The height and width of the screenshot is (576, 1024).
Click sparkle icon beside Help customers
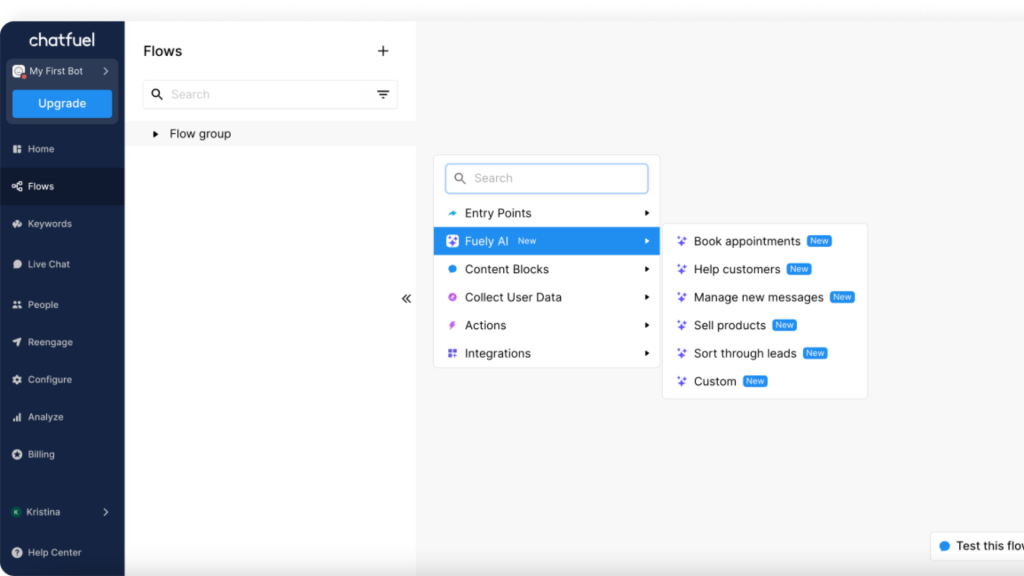[682, 269]
